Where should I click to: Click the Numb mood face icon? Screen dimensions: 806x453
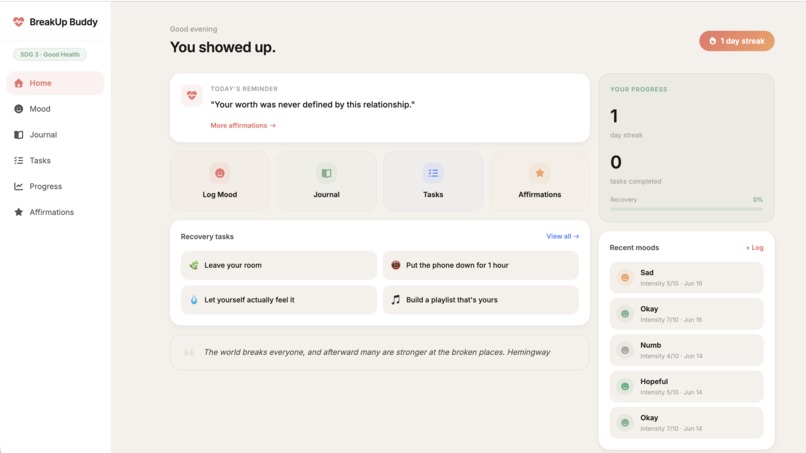click(625, 350)
